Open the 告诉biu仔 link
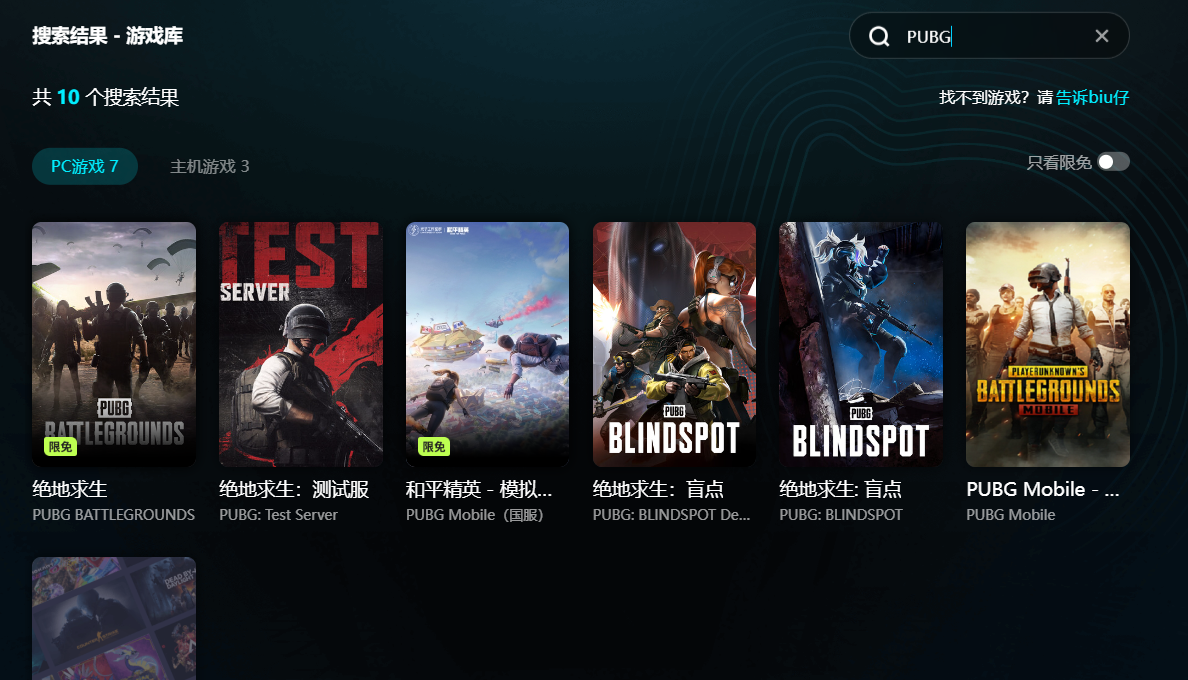1188x680 pixels. point(1092,97)
